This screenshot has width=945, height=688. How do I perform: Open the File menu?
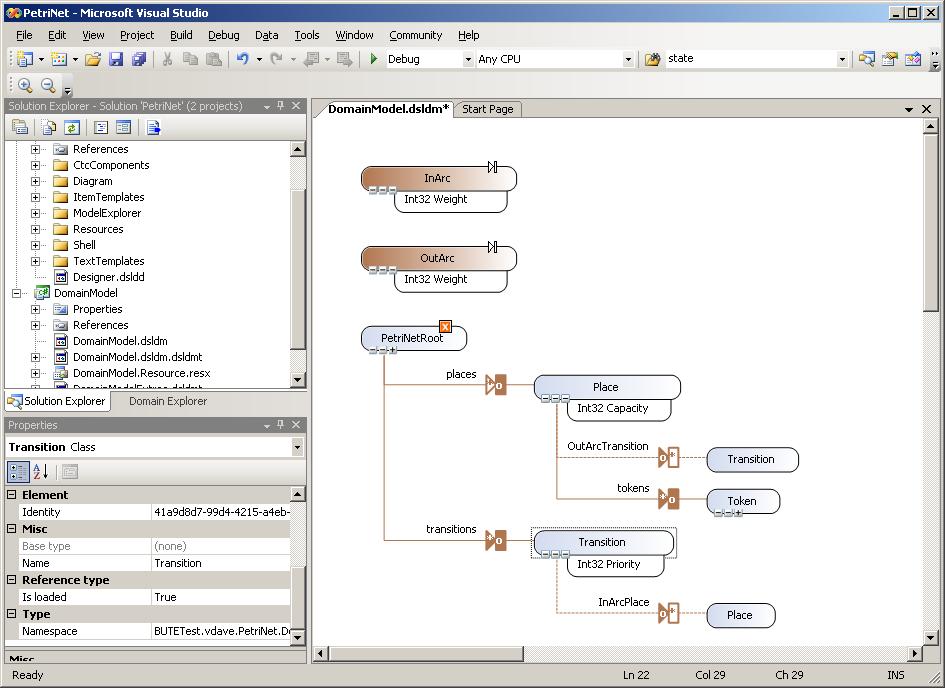[24, 36]
